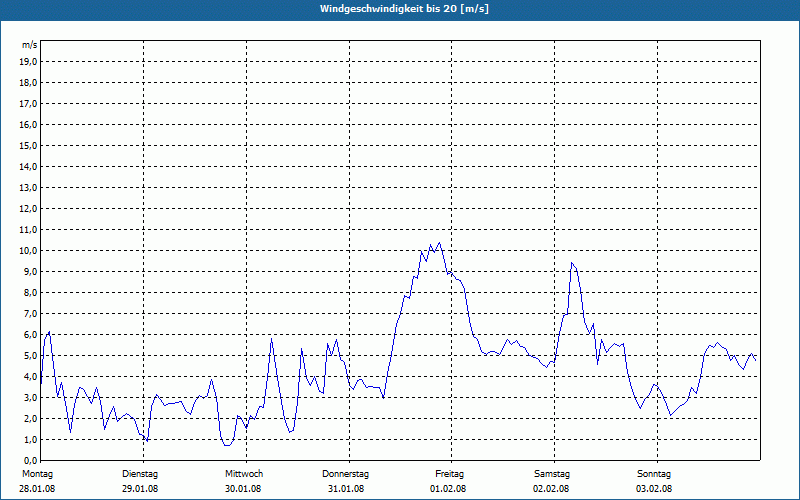Select the Donnerstag 31.01.08 date label

click(x=345, y=481)
